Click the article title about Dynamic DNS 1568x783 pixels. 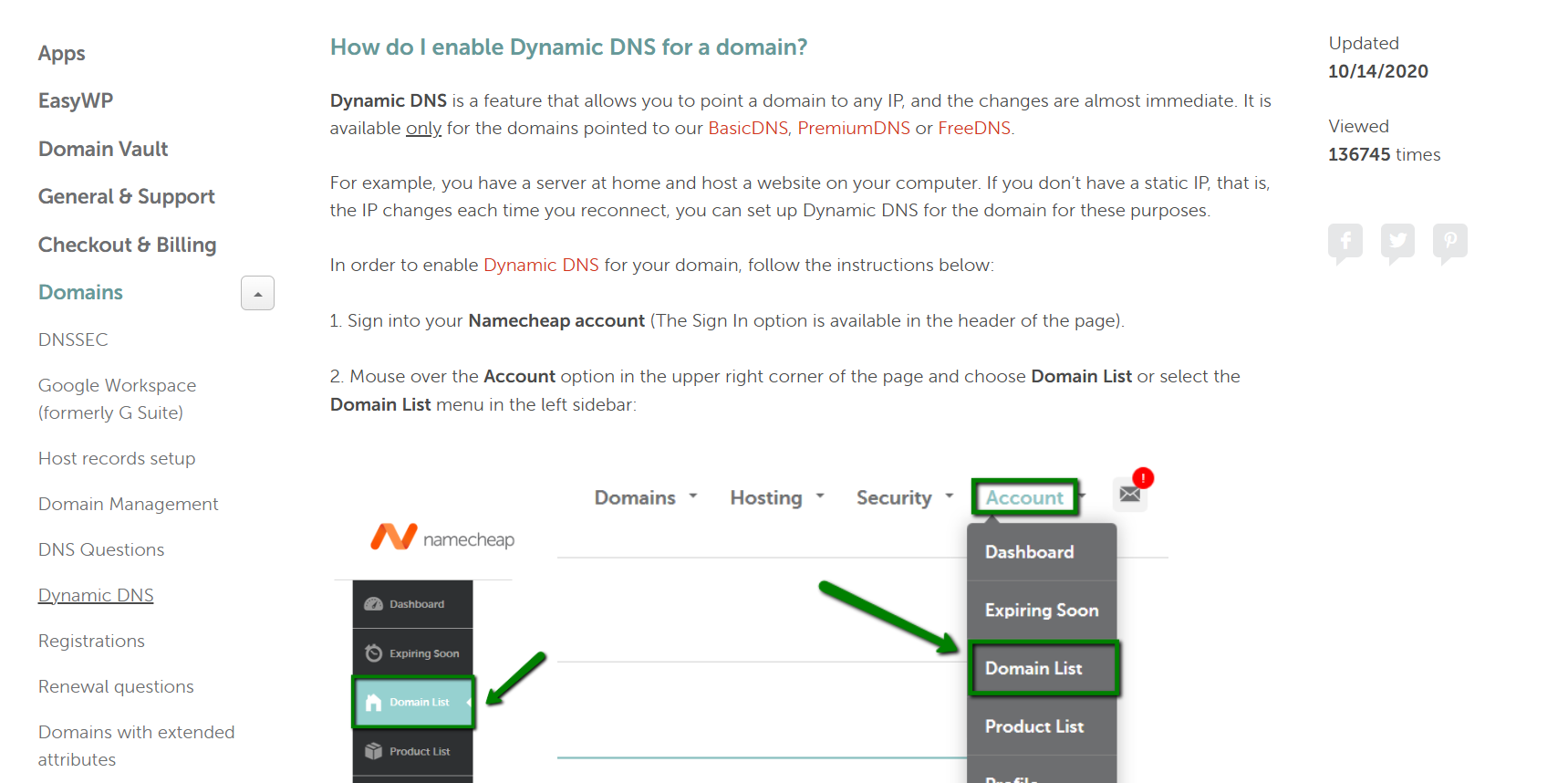pos(568,47)
